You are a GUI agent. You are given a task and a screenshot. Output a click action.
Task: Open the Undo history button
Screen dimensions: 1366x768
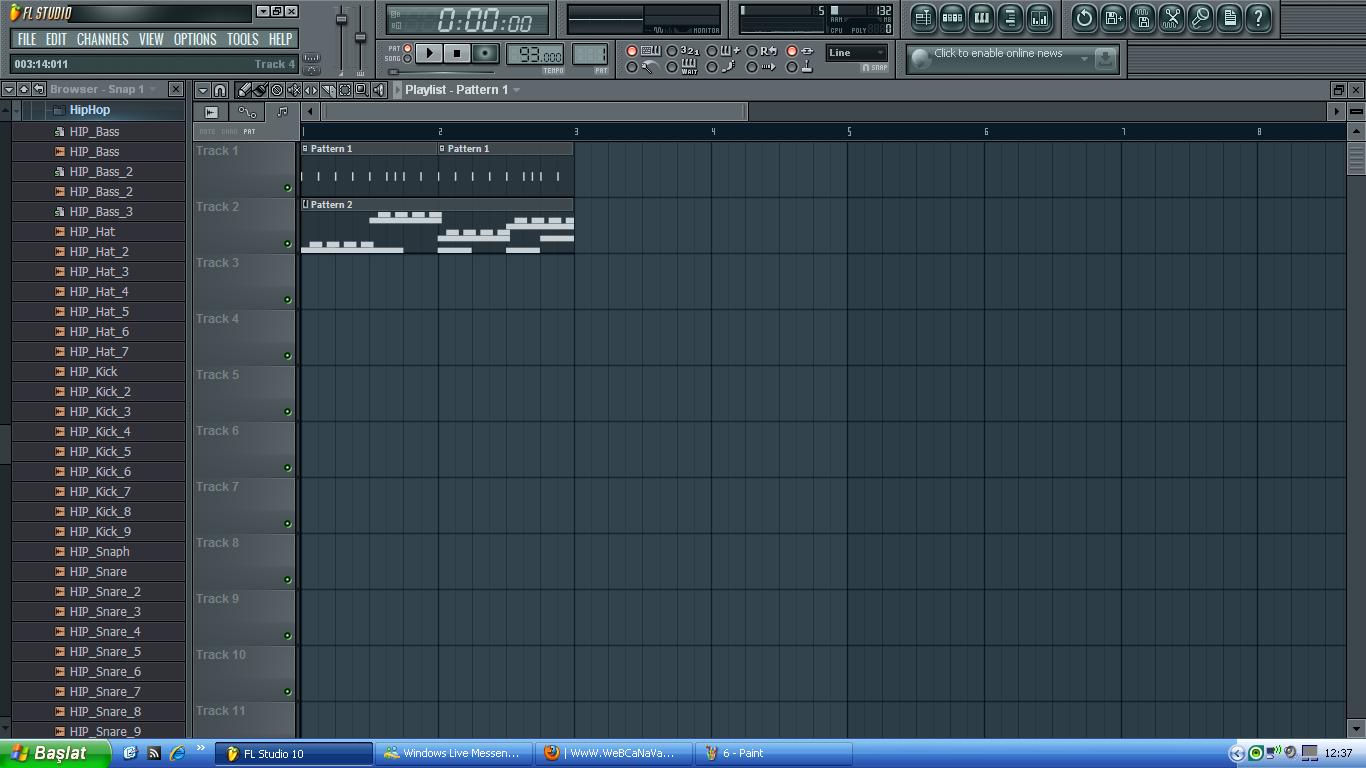(1084, 18)
